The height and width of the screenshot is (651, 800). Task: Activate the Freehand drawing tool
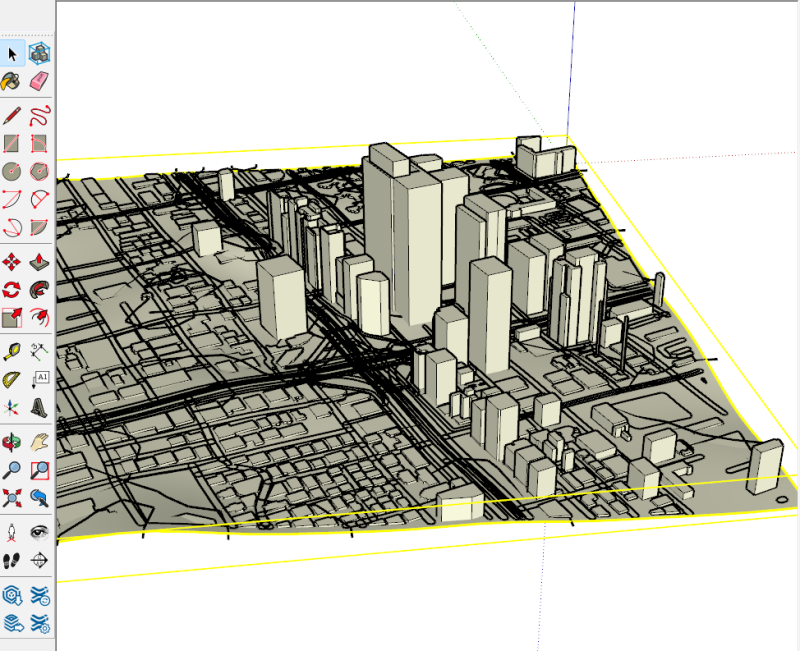(40, 115)
